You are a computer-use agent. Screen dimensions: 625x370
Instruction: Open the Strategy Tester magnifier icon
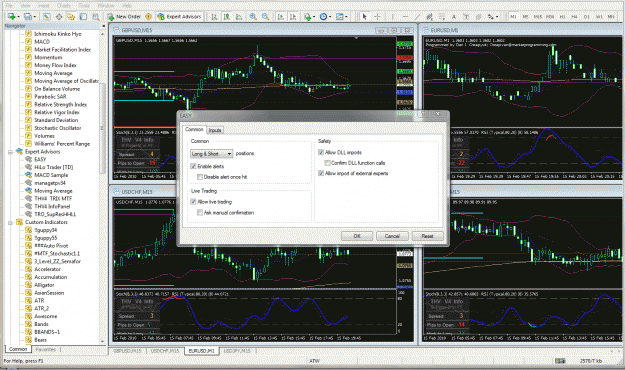click(96, 16)
